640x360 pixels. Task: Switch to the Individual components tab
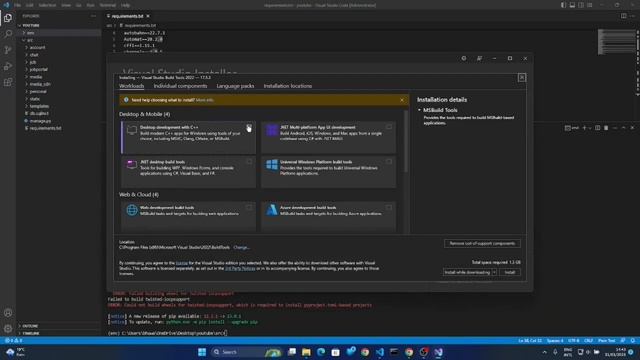[180, 86]
